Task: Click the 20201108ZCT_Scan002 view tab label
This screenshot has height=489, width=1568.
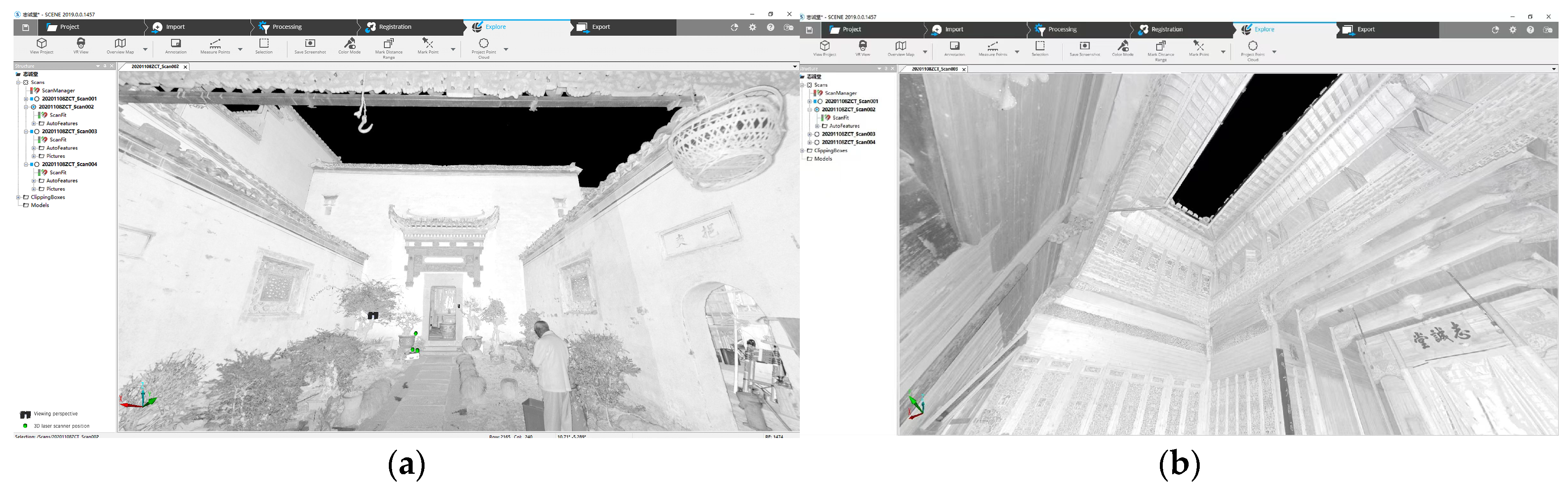Action: pyautogui.click(x=155, y=67)
